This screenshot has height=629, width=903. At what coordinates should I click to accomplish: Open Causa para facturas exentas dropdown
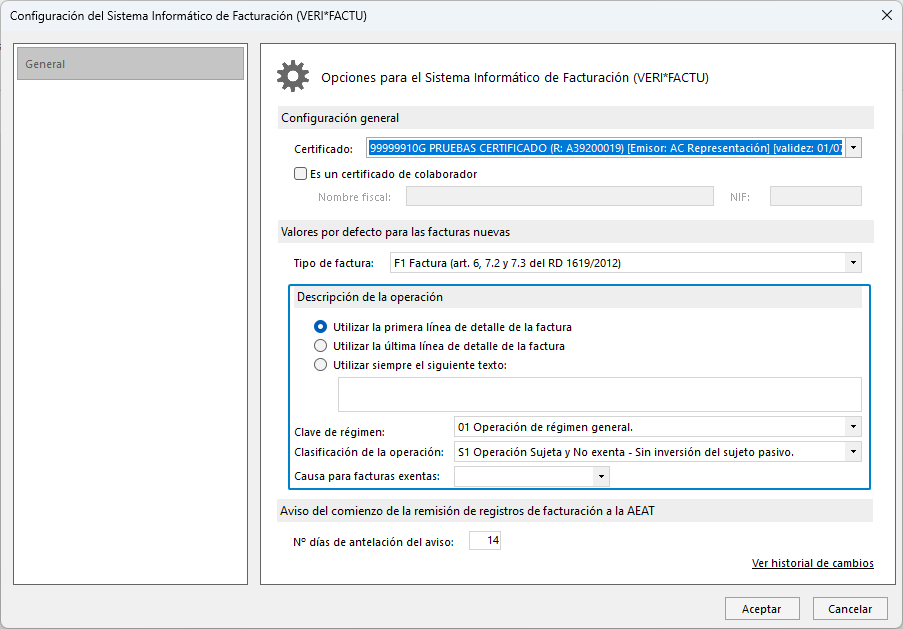[601, 476]
